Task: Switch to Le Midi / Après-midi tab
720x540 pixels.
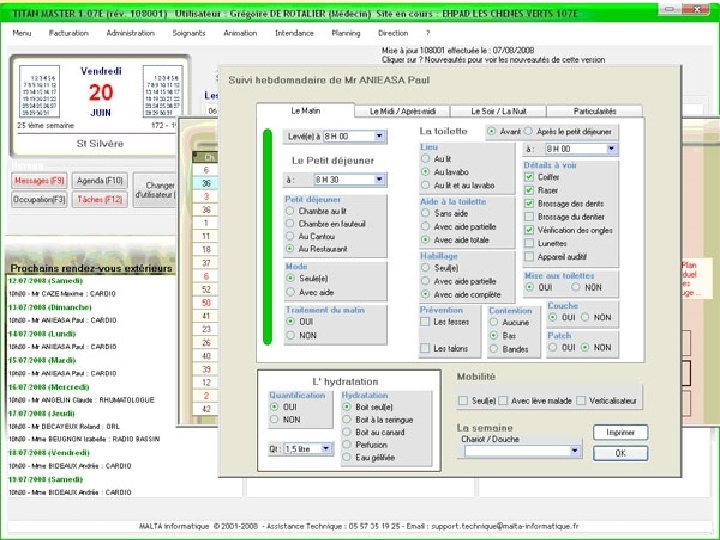Action: tap(403, 111)
